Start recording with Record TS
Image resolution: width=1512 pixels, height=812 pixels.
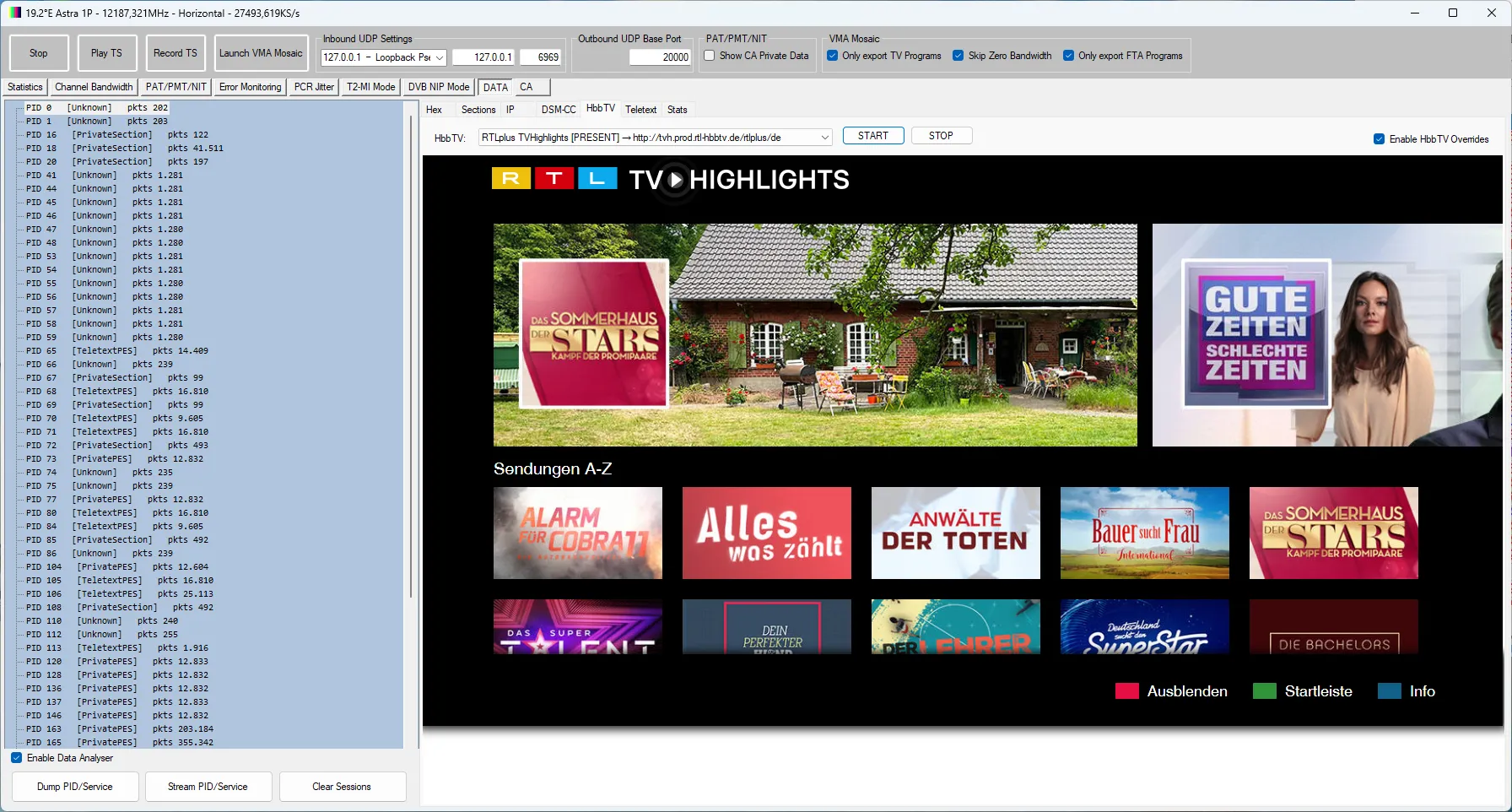click(175, 53)
